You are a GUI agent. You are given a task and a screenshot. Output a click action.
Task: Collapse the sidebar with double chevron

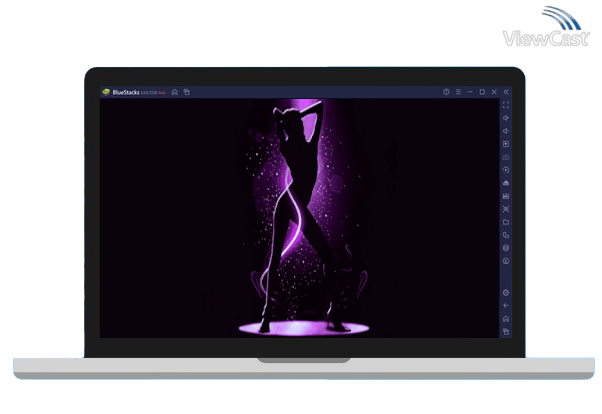point(506,92)
